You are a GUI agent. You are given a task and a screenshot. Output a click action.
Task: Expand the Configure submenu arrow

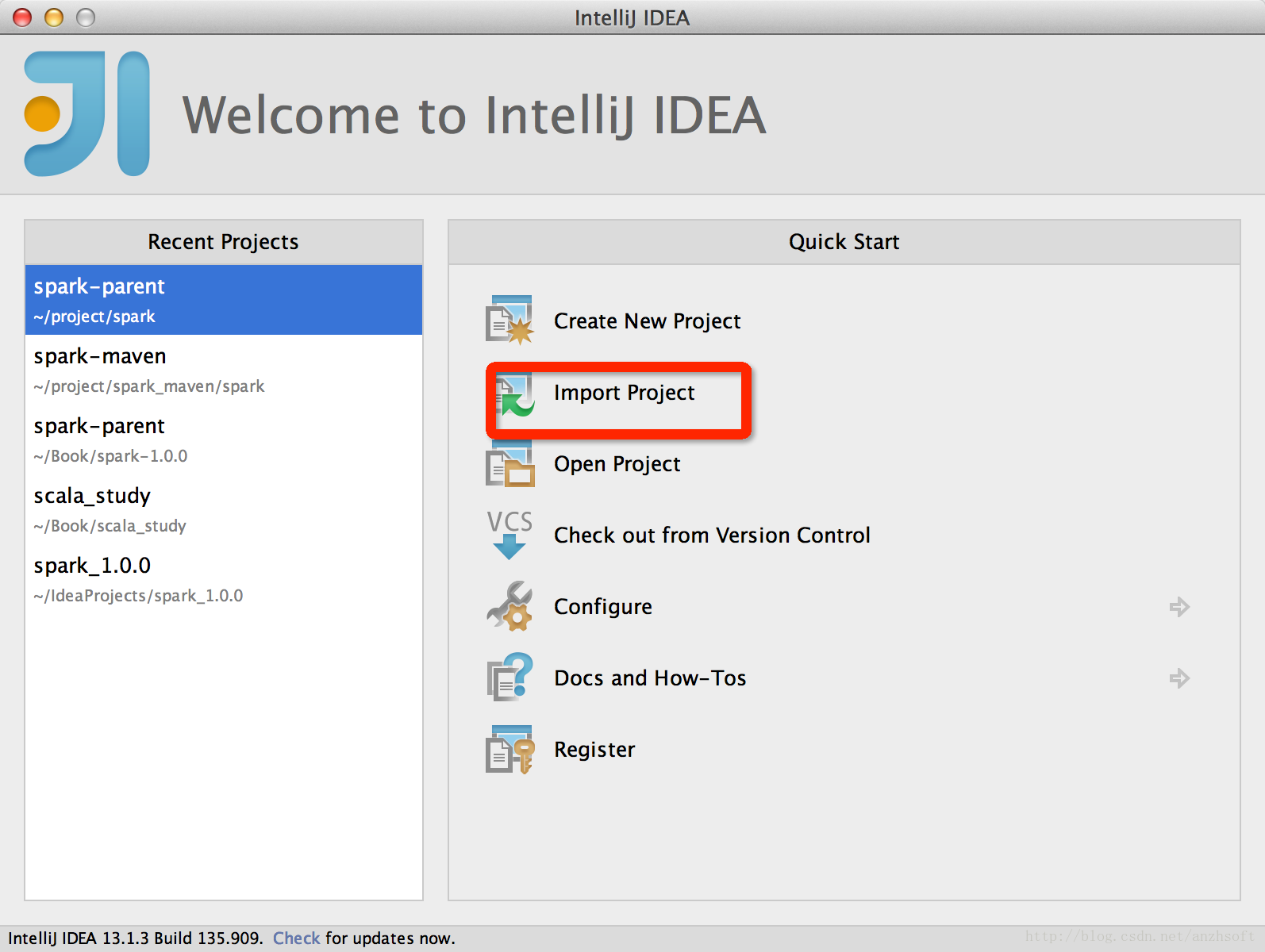click(1179, 607)
